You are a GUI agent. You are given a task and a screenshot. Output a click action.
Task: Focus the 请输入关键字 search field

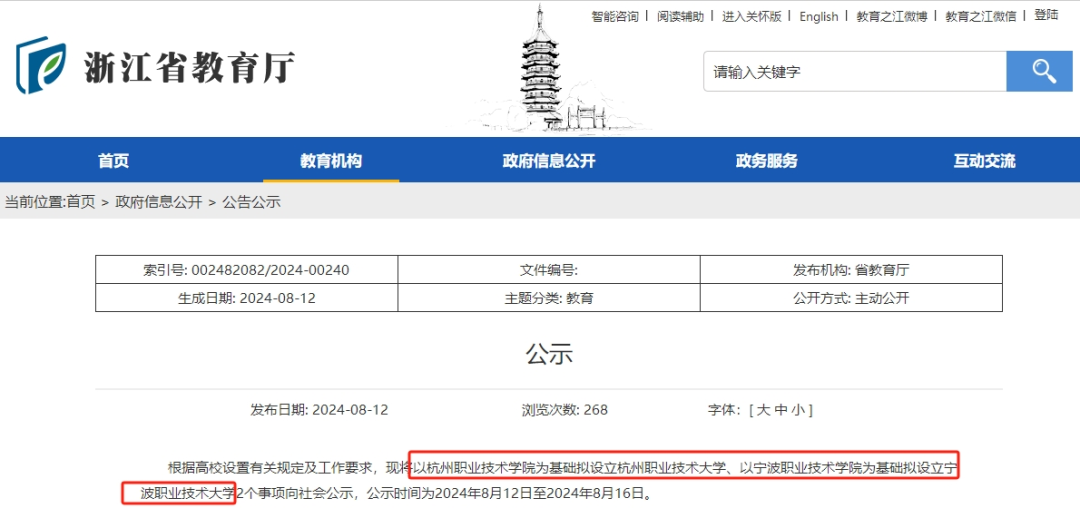(x=855, y=71)
